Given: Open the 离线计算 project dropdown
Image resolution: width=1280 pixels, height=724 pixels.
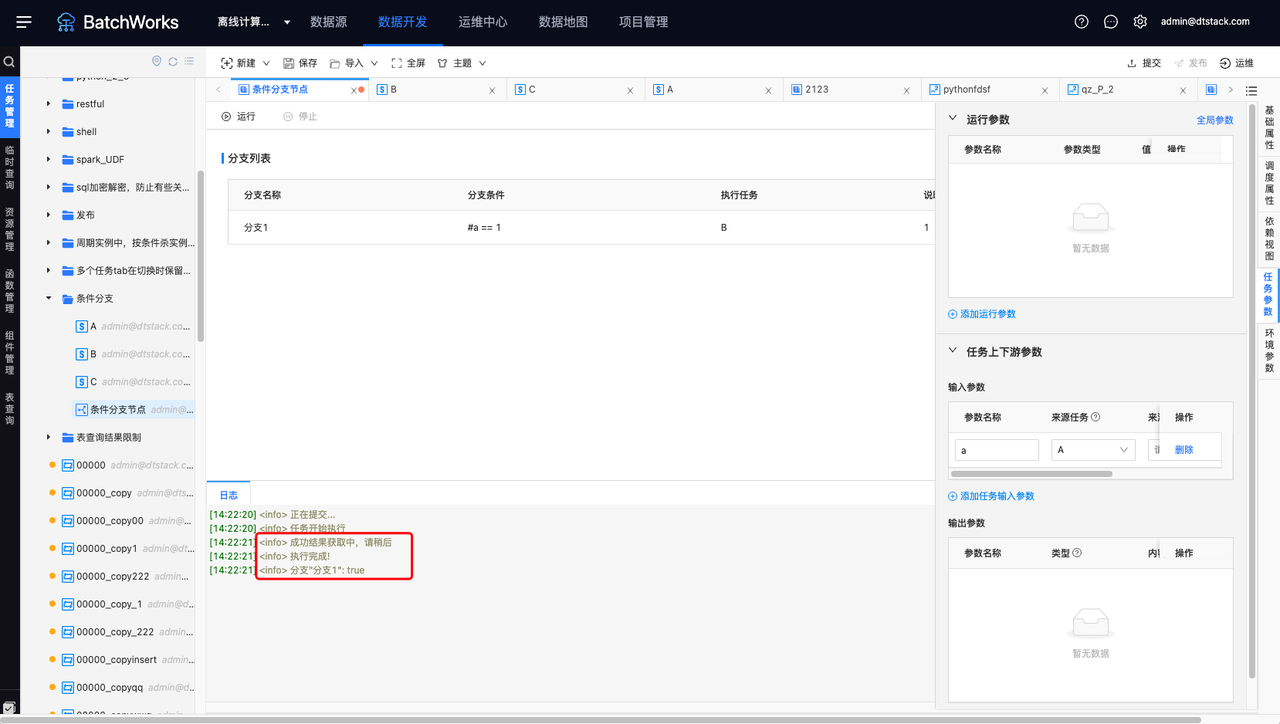Looking at the screenshot, I should point(254,22).
